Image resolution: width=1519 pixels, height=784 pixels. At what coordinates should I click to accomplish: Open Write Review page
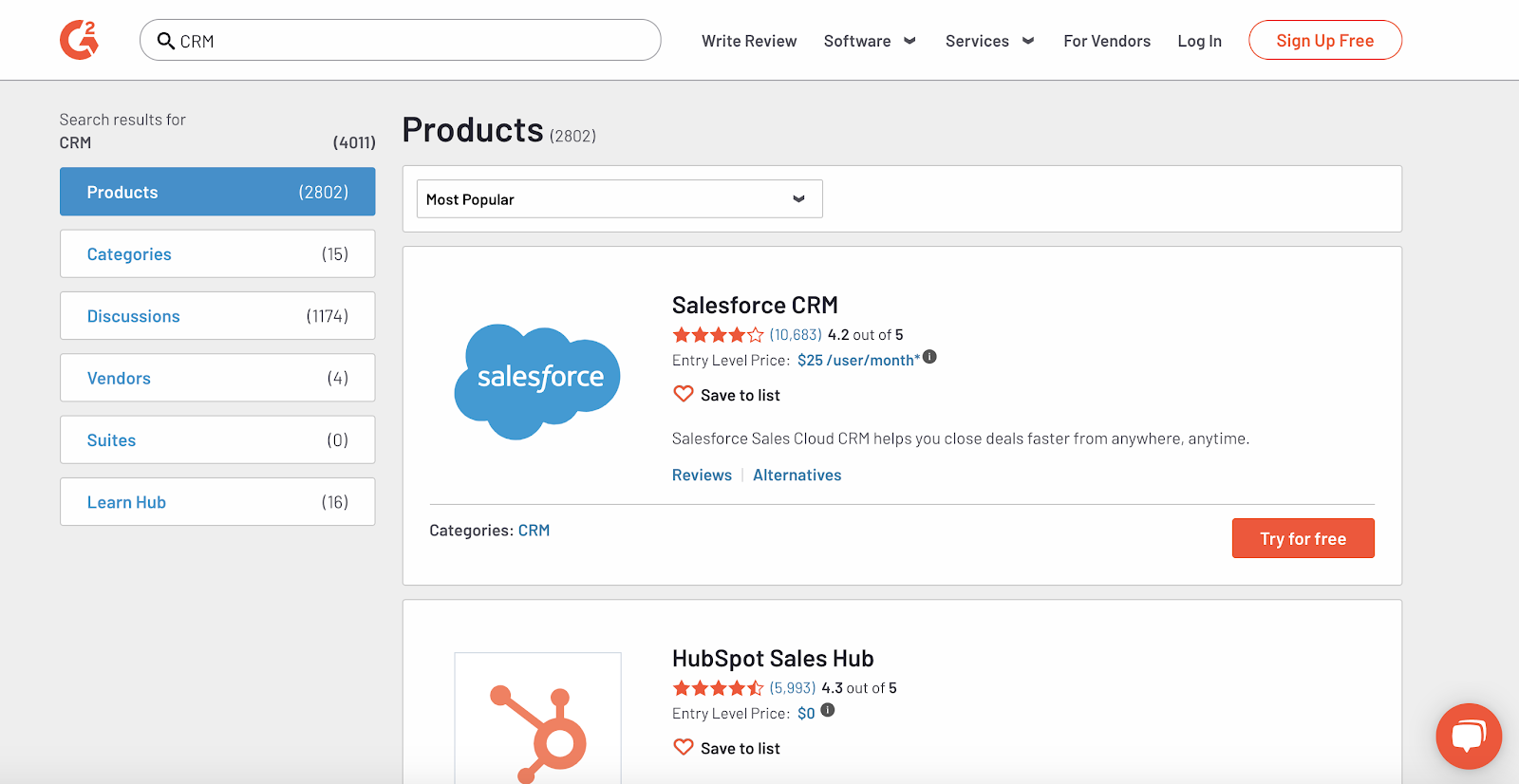pyautogui.click(x=749, y=41)
